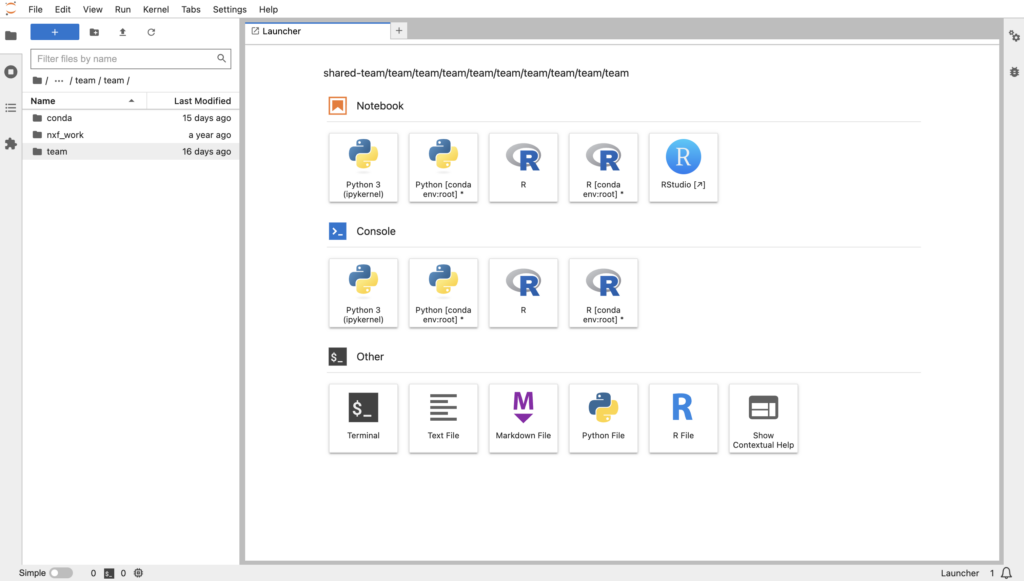
Task: Click the blue New Launcher plus button
Action: tap(55, 32)
